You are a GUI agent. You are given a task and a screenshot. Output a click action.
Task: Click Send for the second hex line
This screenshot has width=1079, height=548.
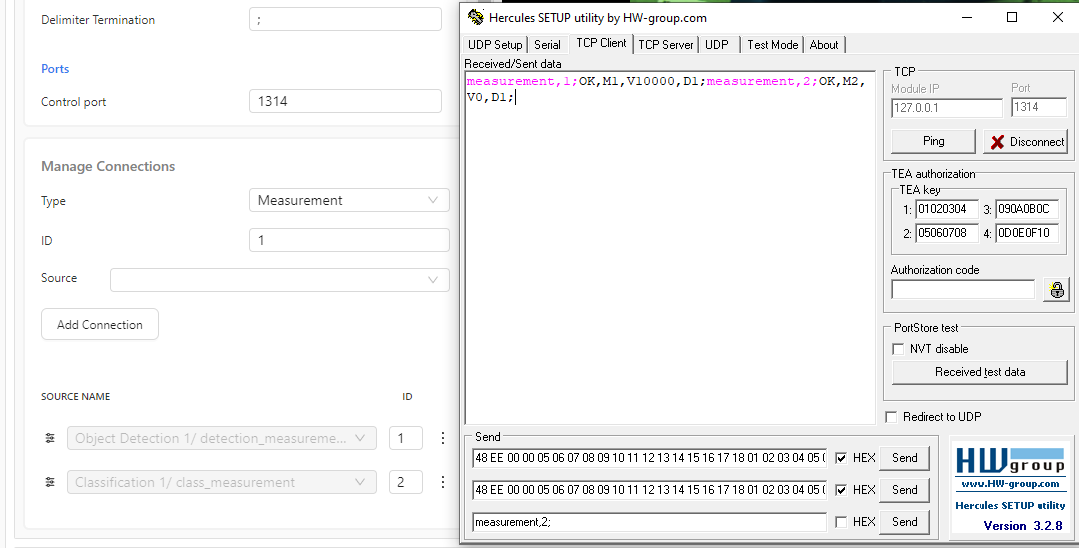[x=904, y=489]
